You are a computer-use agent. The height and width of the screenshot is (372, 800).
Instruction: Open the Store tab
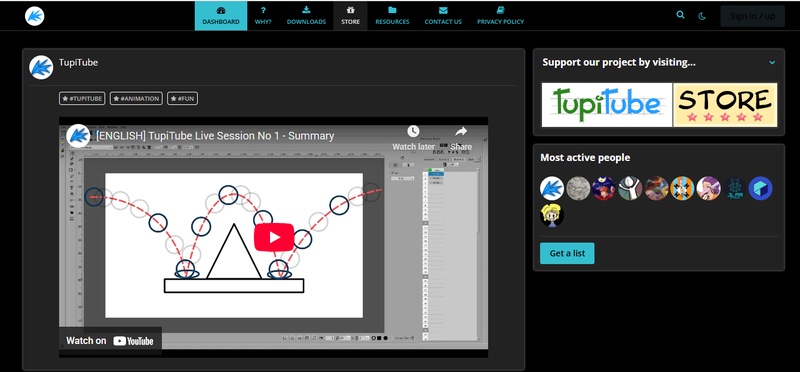pos(351,16)
